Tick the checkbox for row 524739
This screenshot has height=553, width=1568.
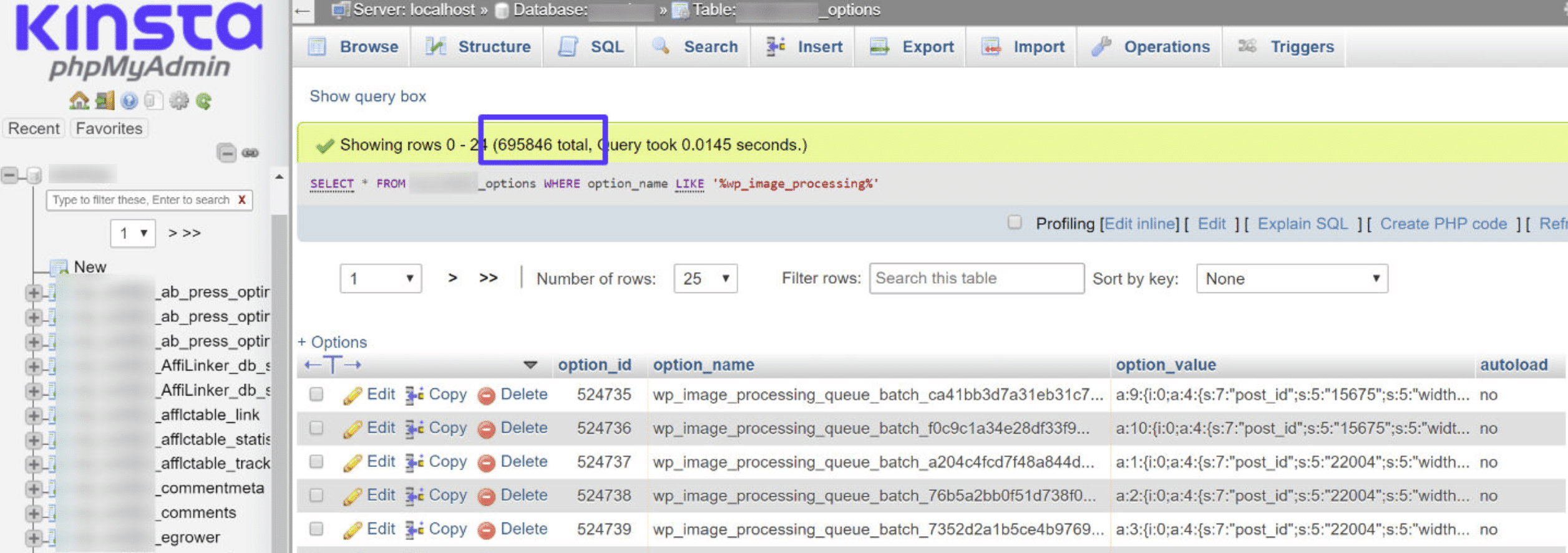tap(317, 529)
